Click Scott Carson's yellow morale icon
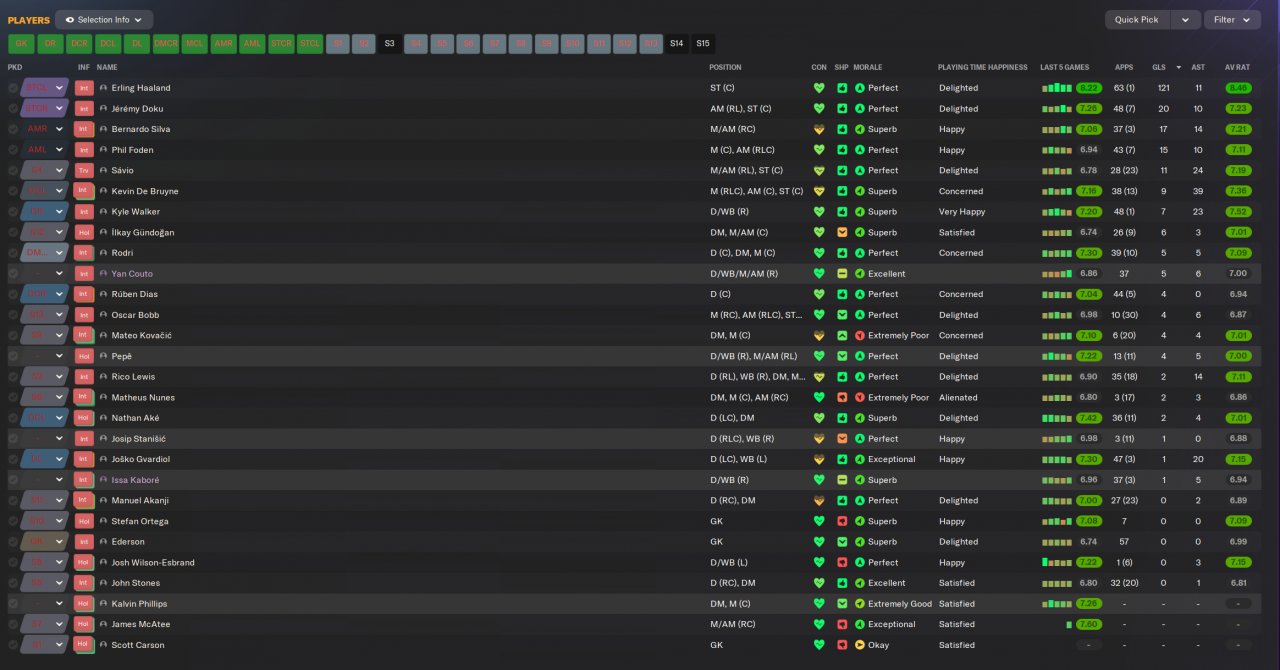This screenshot has width=1280, height=670. click(x=860, y=645)
